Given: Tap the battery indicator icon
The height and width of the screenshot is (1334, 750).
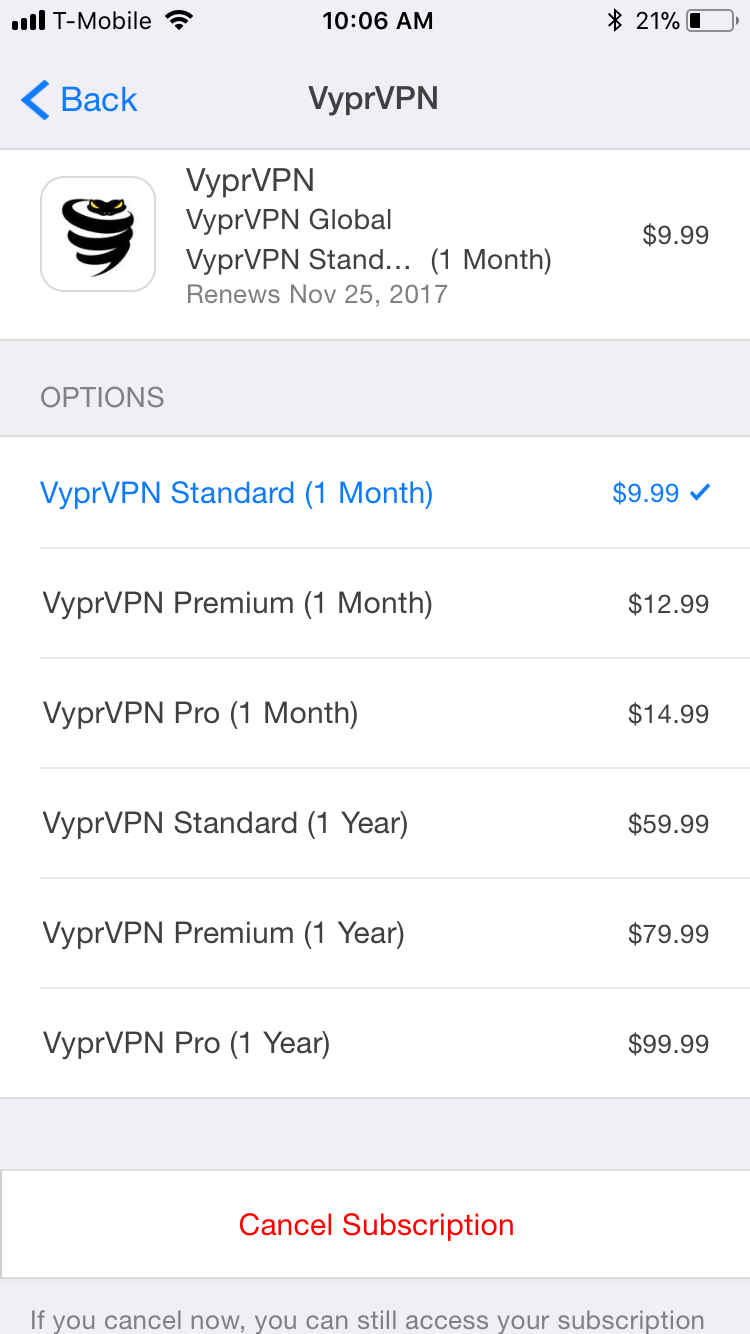Looking at the screenshot, I should (x=710, y=20).
